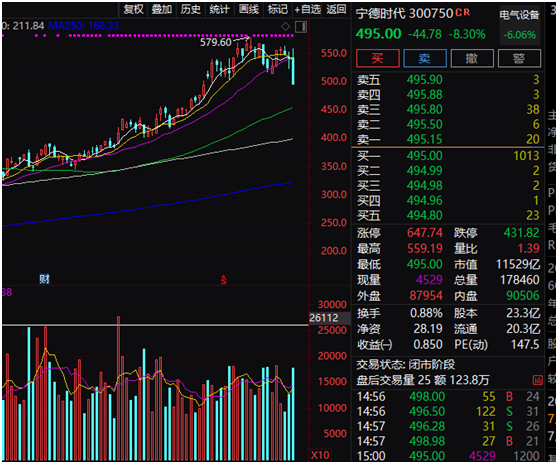Viewport: 558px width, 464px height.
Task: Click the blue 卖 sell button
Action: point(425,58)
